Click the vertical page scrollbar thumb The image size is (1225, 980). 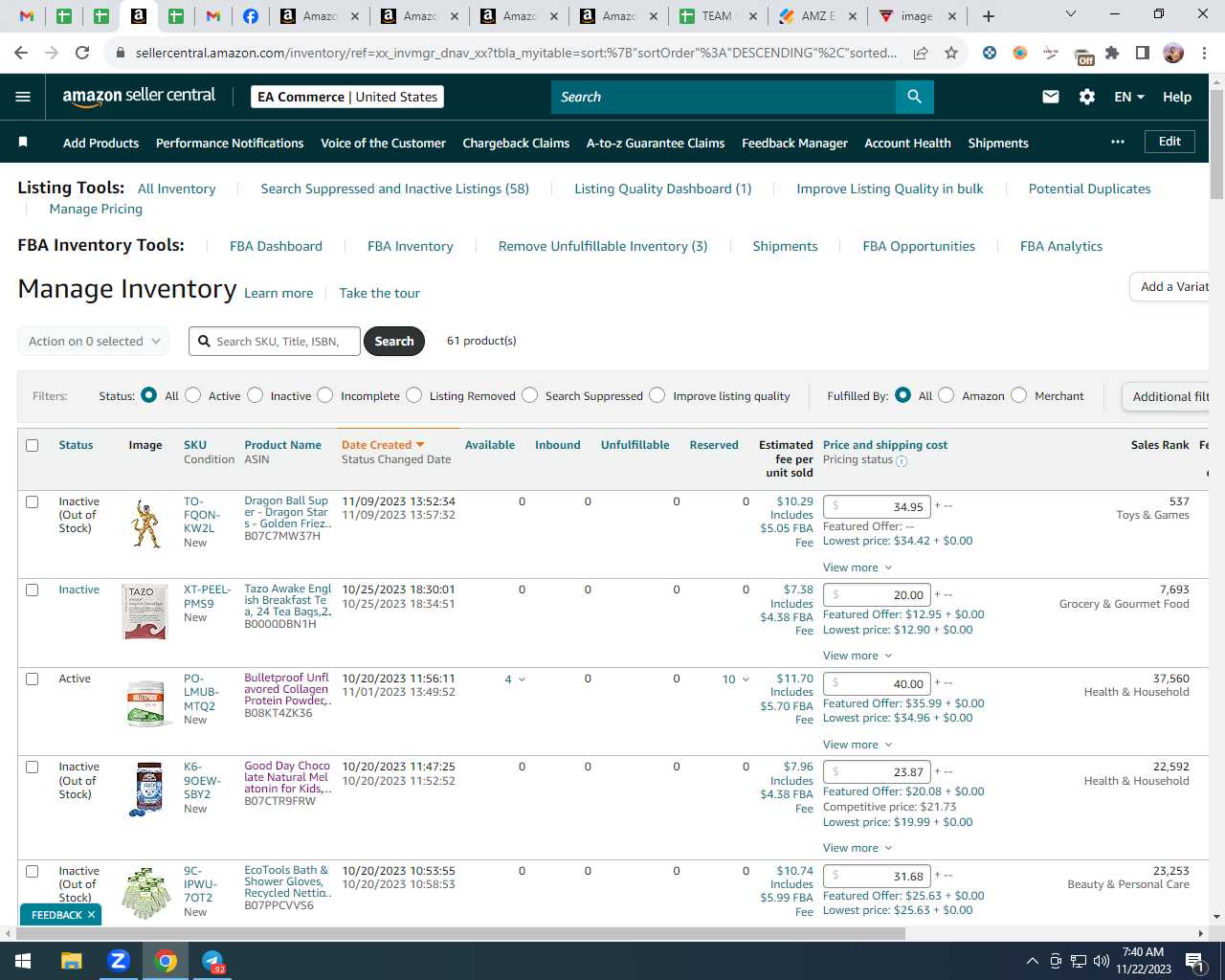tap(1217, 144)
